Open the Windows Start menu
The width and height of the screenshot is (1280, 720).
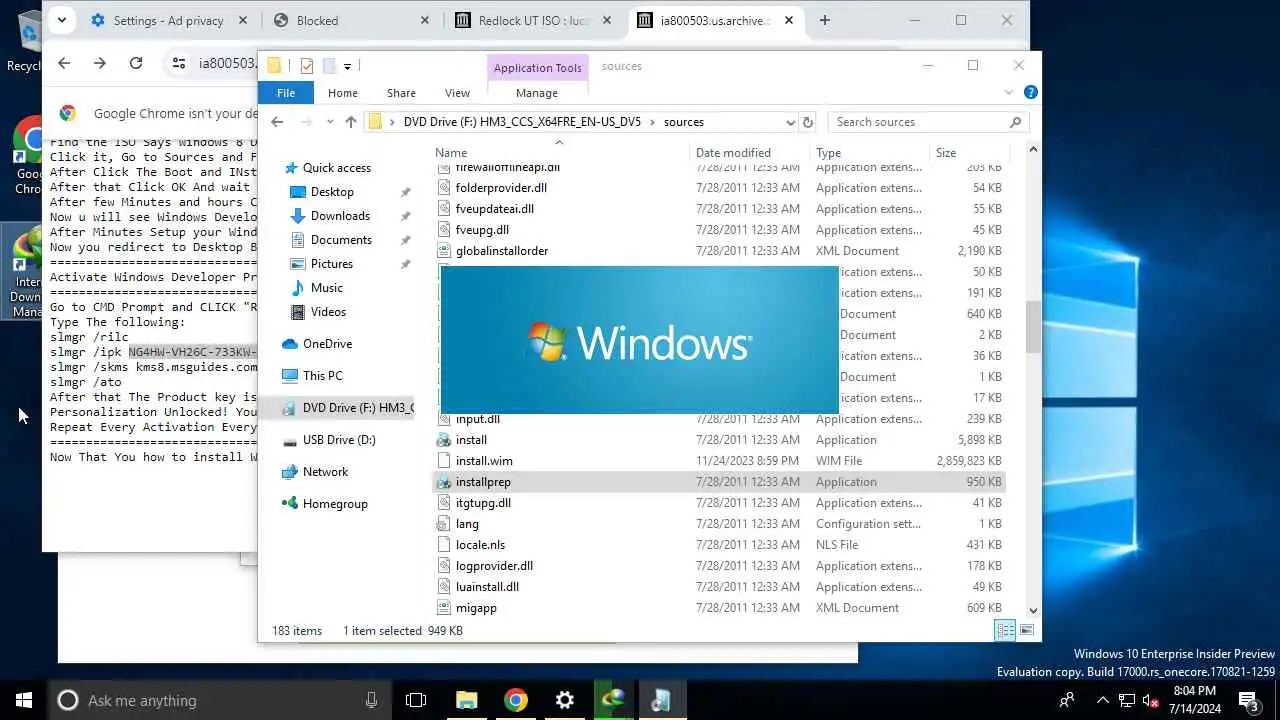point(24,700)
